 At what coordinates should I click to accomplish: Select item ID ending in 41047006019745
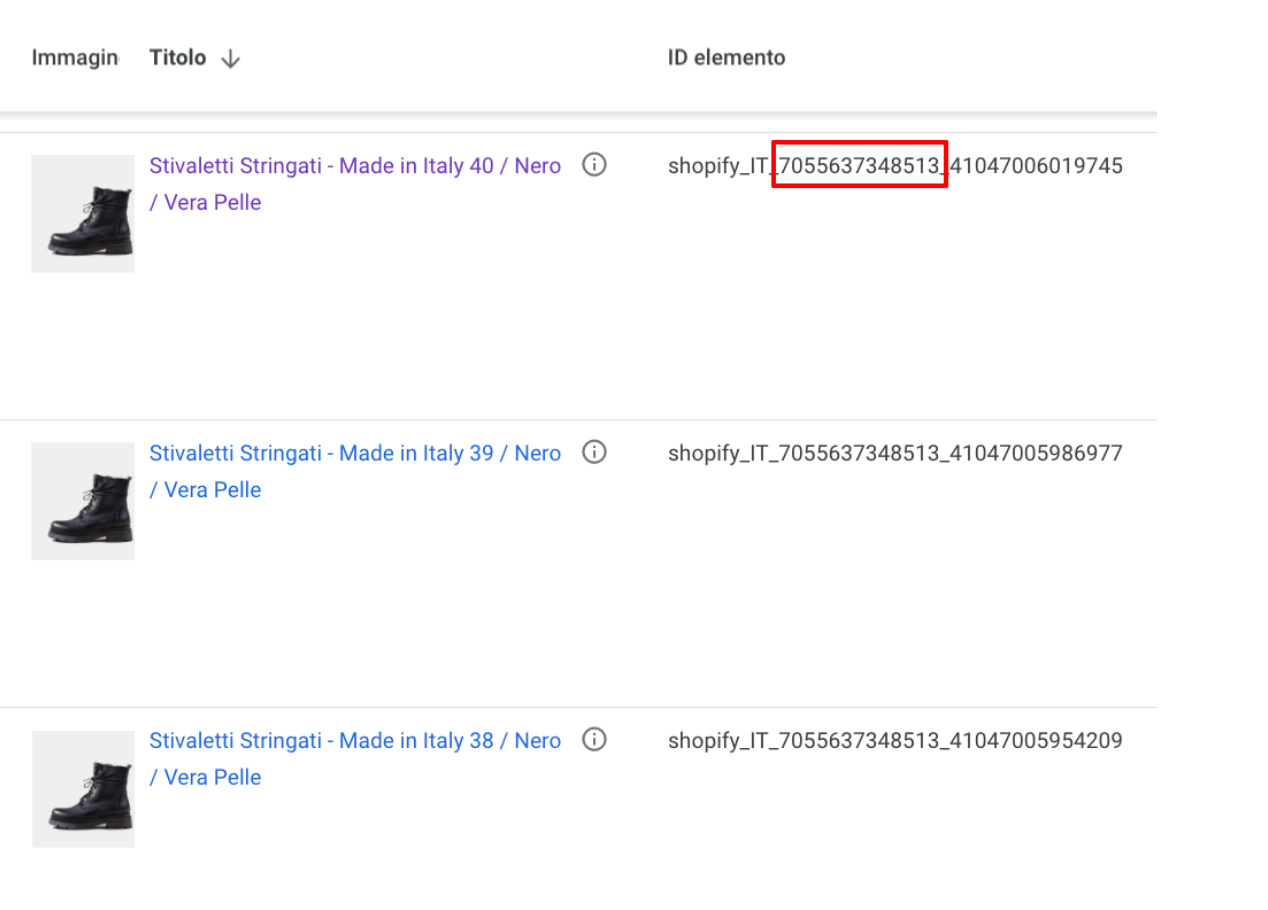(x=895, y=166)
